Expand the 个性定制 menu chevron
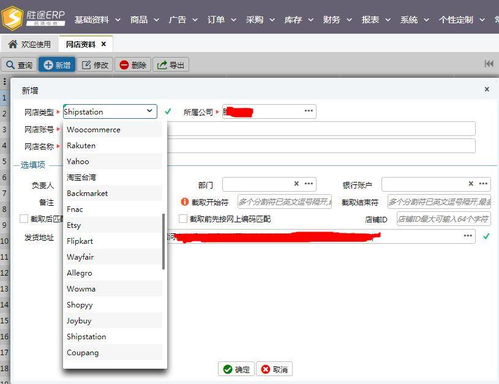Viewport: 499px width, 384px height. (x=482, y=20)
